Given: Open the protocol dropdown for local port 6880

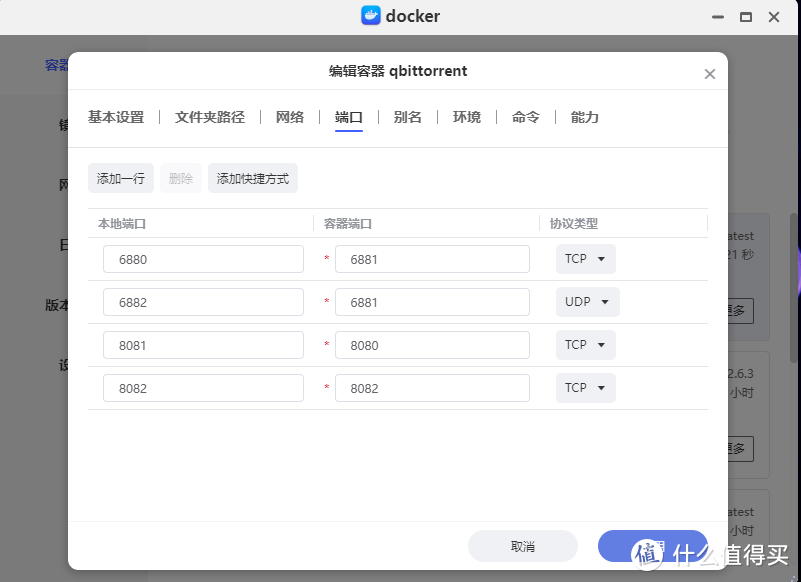Looking at the screenshot, I should [x=585, y=258].
